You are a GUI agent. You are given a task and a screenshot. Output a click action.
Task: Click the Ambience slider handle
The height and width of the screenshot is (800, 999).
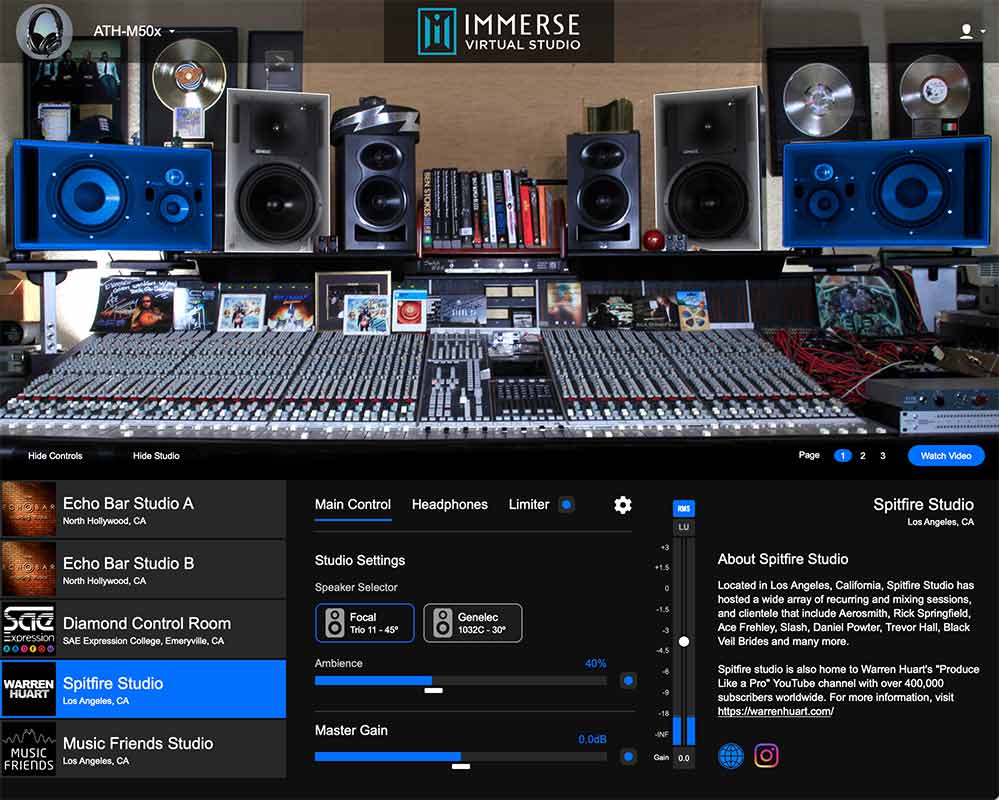click(434, 689)
